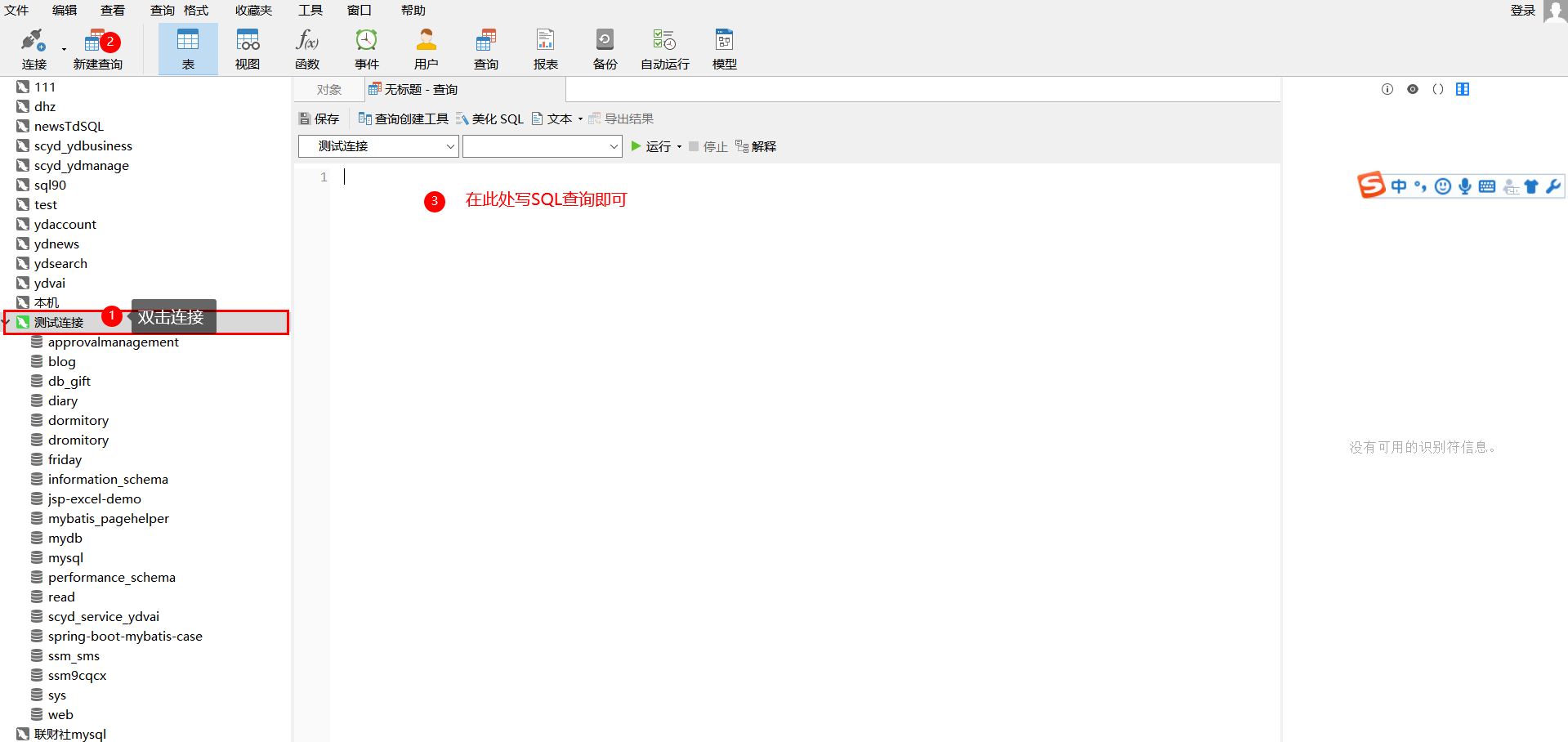
Task: Toggle Sogou punctuation mode icon
Action: (1421, 186)
